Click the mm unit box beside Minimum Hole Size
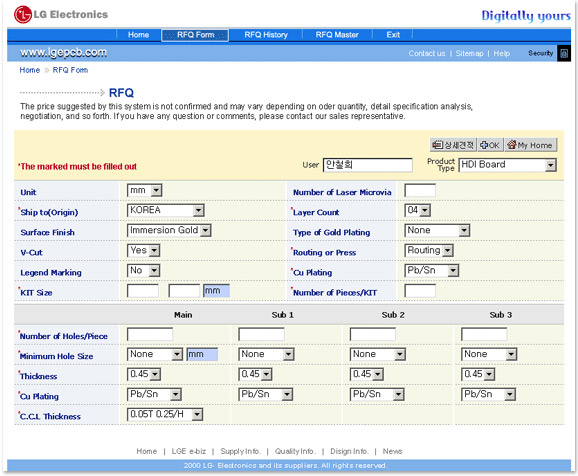The width and height of the screenshot is (578, 476). pos(202,354)
